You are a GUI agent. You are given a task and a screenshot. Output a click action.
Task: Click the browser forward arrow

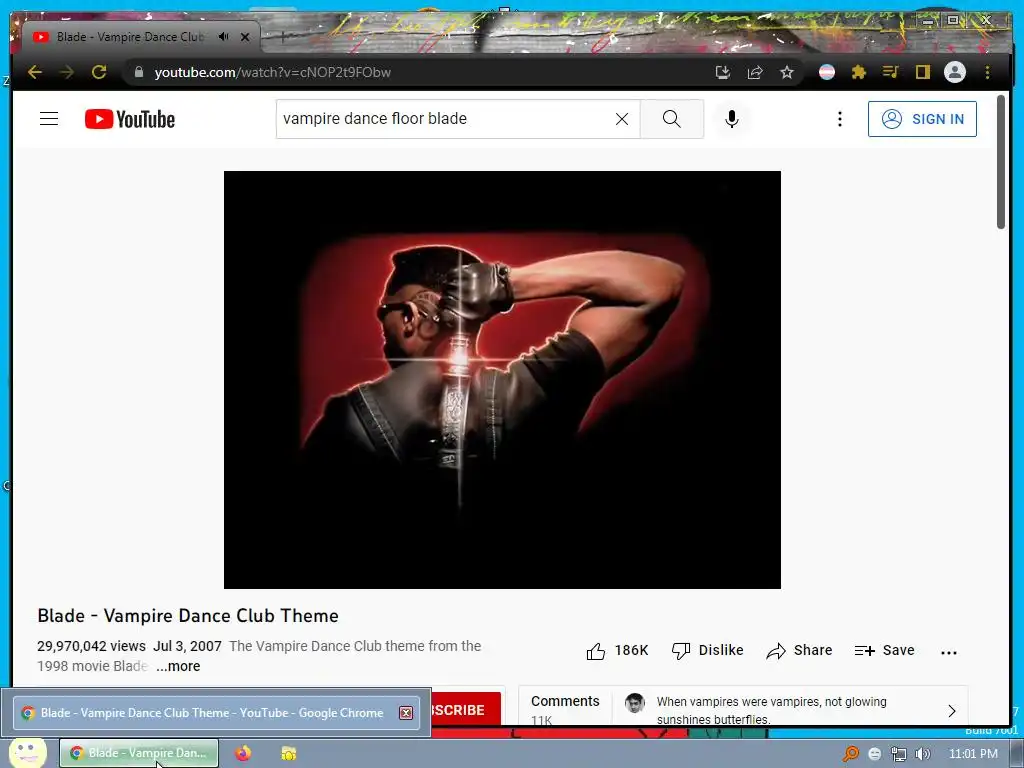pos(67,72)
